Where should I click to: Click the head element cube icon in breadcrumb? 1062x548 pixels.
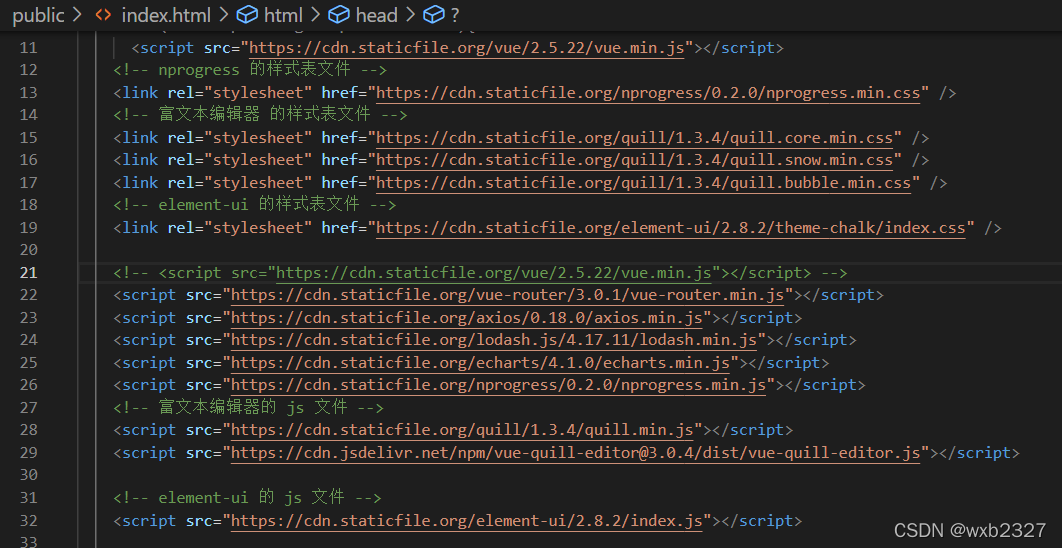pyautogui.click(x=338, y=15)
